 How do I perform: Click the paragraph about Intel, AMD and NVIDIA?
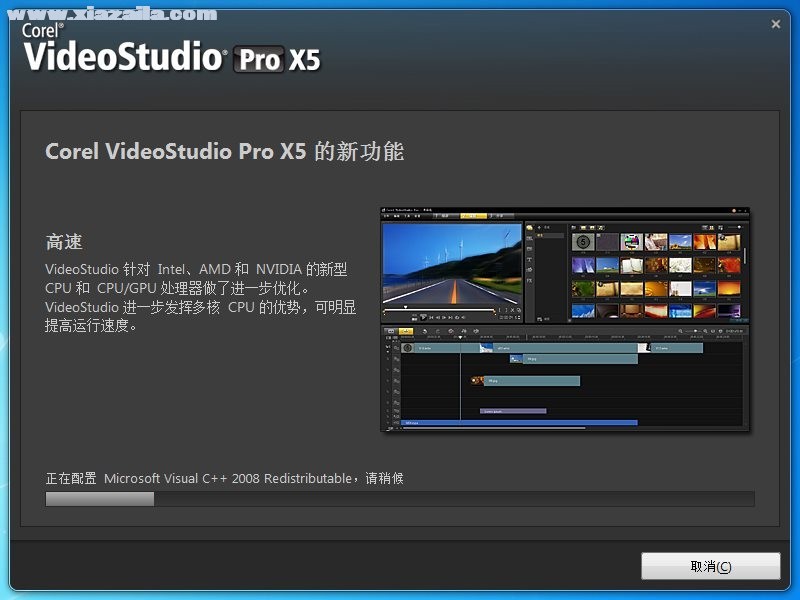pos(201,297)
